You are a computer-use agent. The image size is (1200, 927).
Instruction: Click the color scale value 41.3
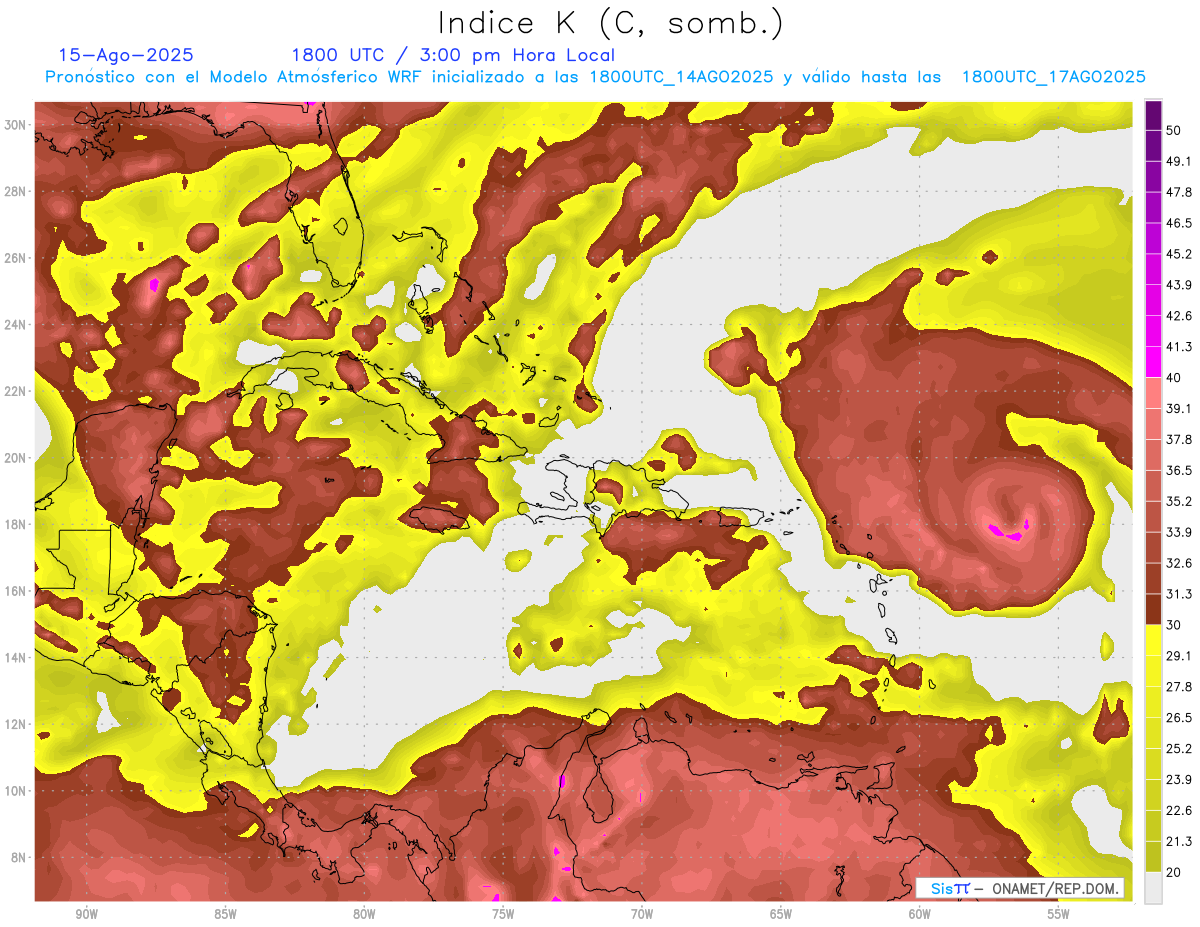point(1179,347)
